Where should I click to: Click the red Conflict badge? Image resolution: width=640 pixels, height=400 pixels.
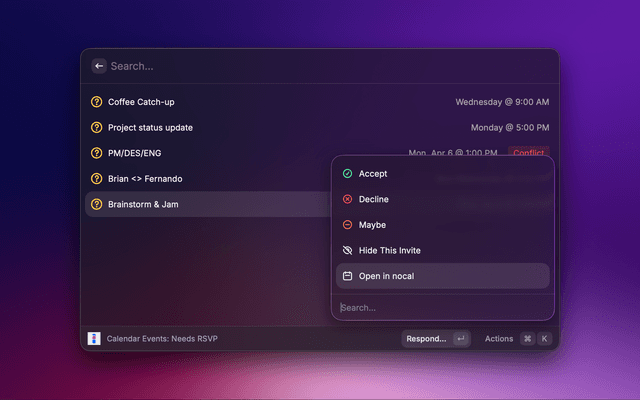point(528,153)
